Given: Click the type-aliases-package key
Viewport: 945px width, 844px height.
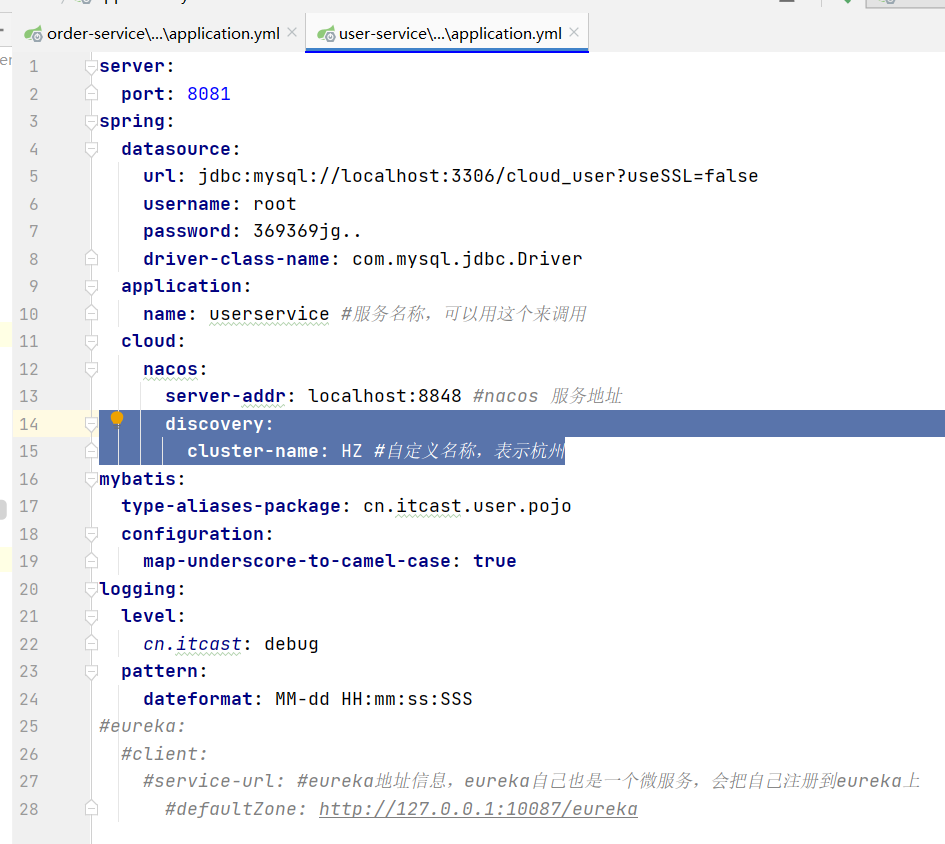Looking at the screenshot, I should click(231, 506).
